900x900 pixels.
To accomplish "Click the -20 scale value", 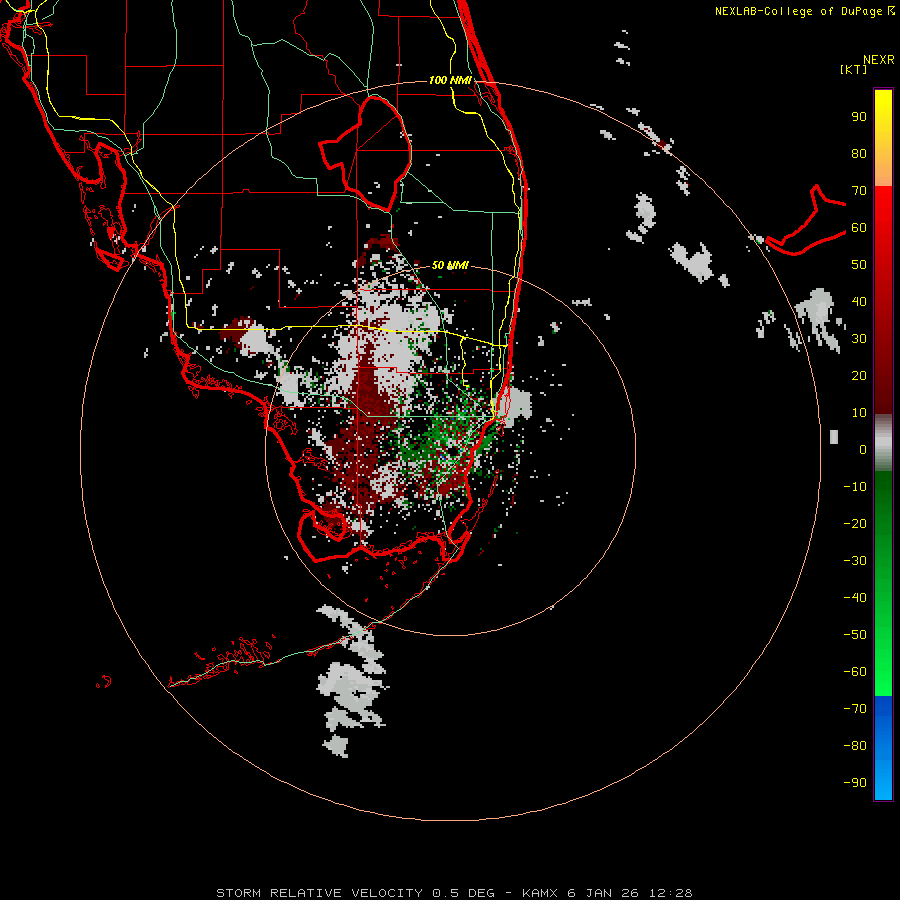I will [x=855, y=523].
